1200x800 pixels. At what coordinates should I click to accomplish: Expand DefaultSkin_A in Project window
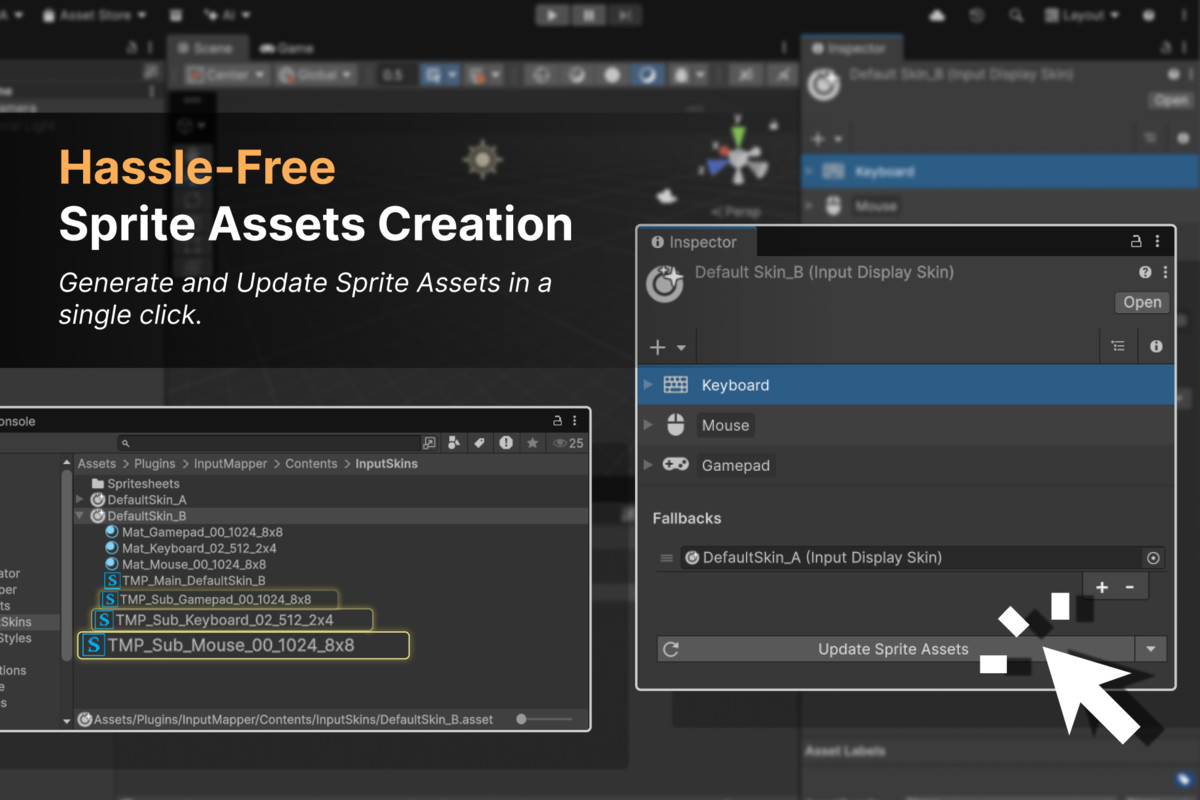click(81, 499)
